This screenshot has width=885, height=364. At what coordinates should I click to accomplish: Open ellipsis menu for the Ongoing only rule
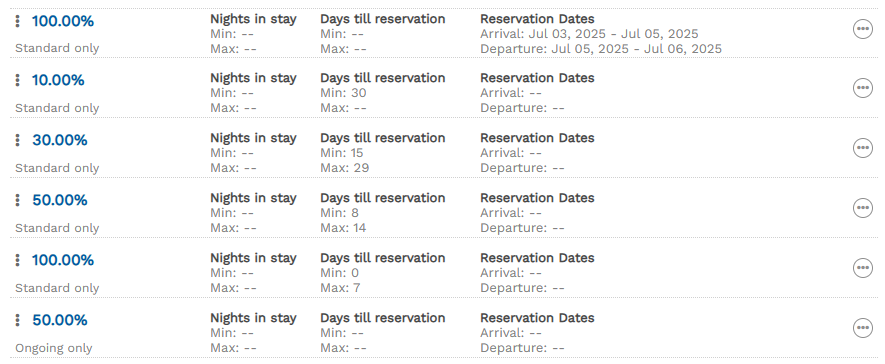[862, 327]
